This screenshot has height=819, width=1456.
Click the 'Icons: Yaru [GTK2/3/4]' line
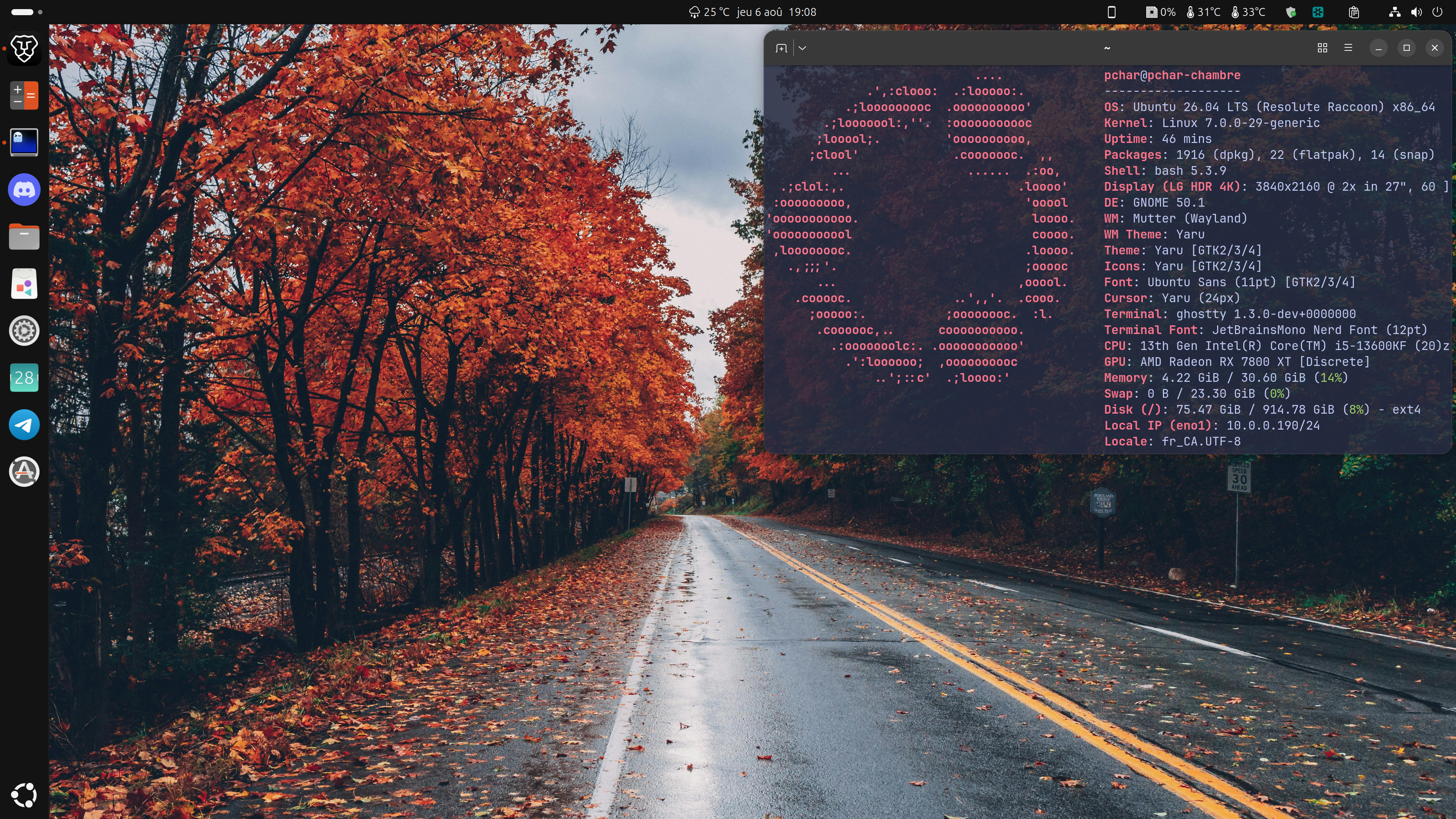(x=1183, y=266)
